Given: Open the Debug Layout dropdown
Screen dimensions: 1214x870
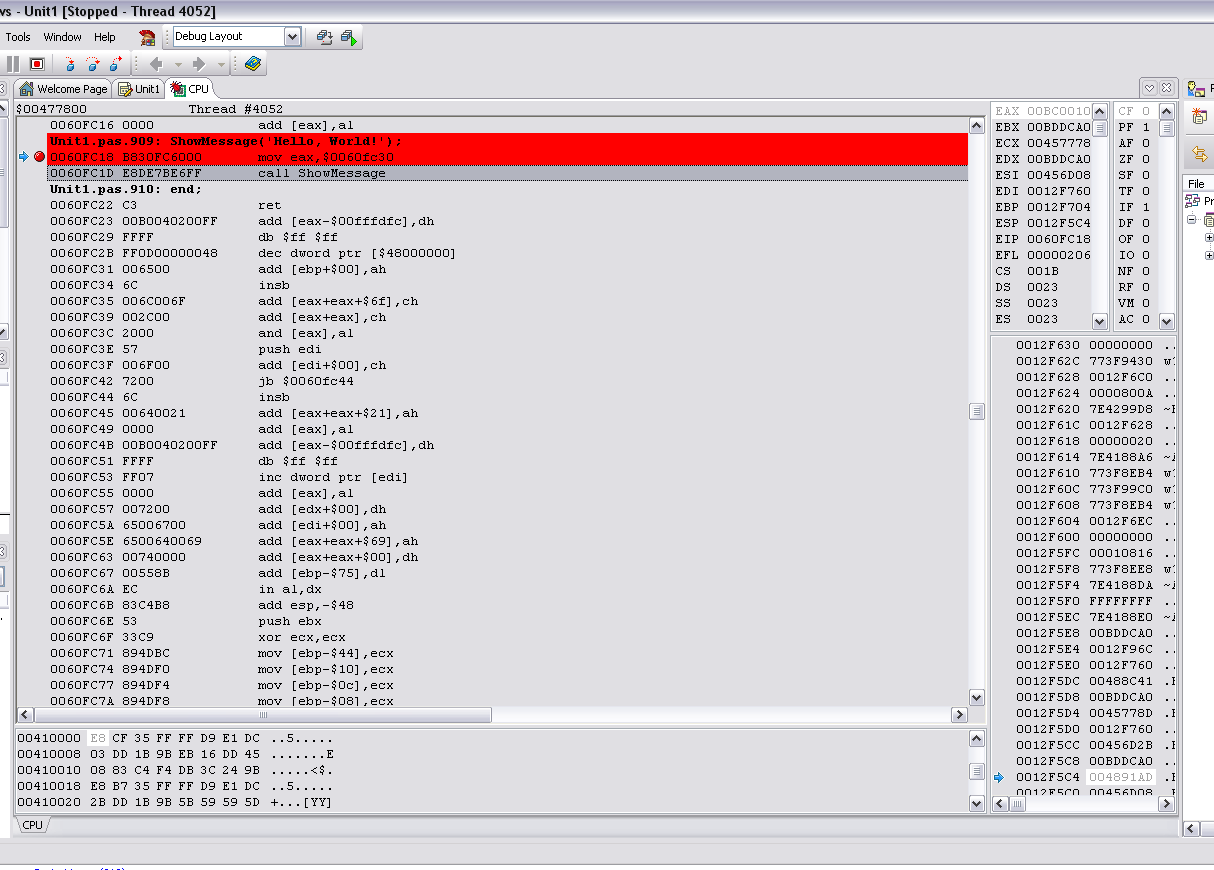Looking at the screenshot, I should point(292,37).
